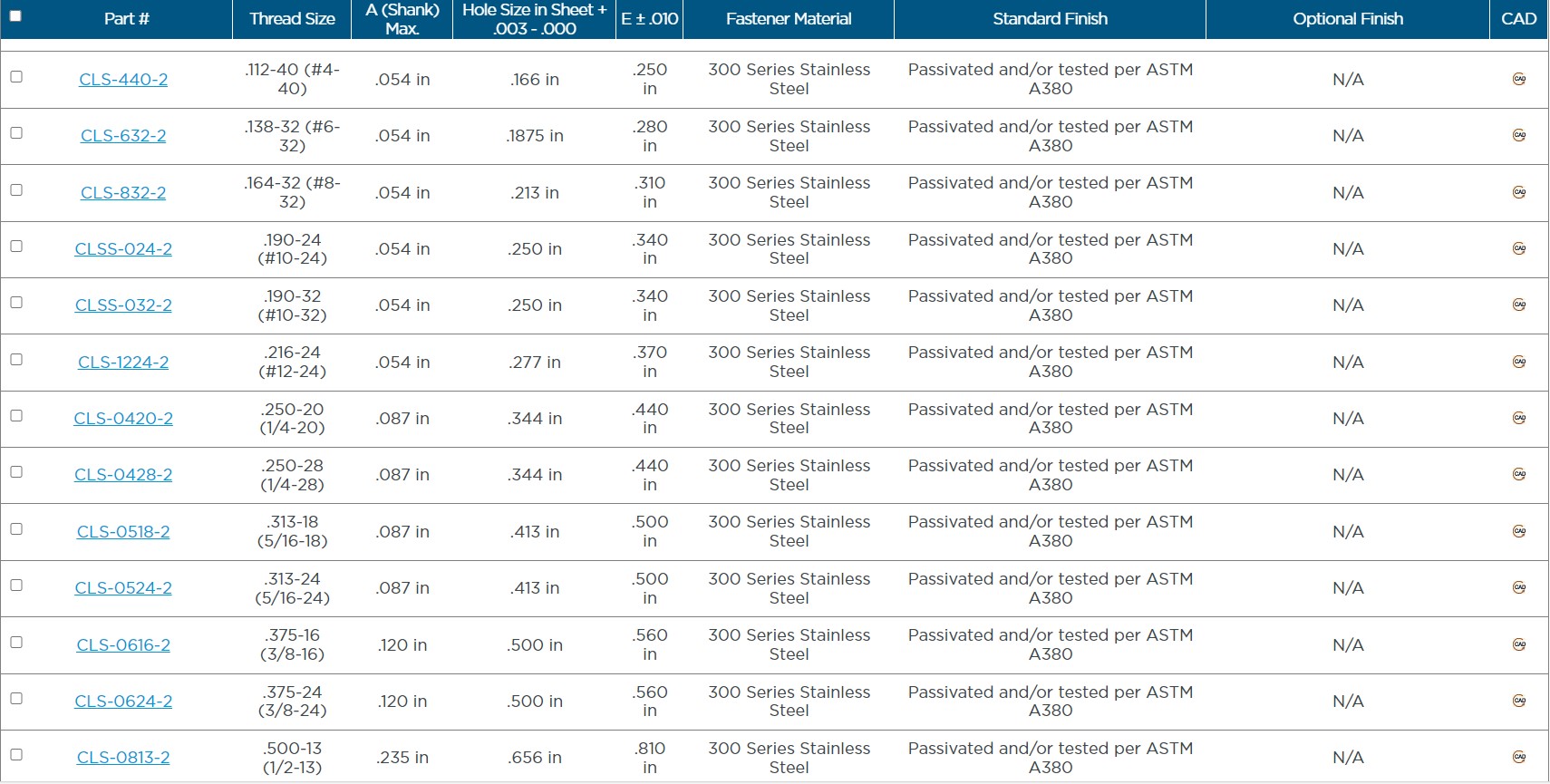Select thread size '.216-24 (#12-24)'
Screen dimensions: 1550x784
coord(292,362)
